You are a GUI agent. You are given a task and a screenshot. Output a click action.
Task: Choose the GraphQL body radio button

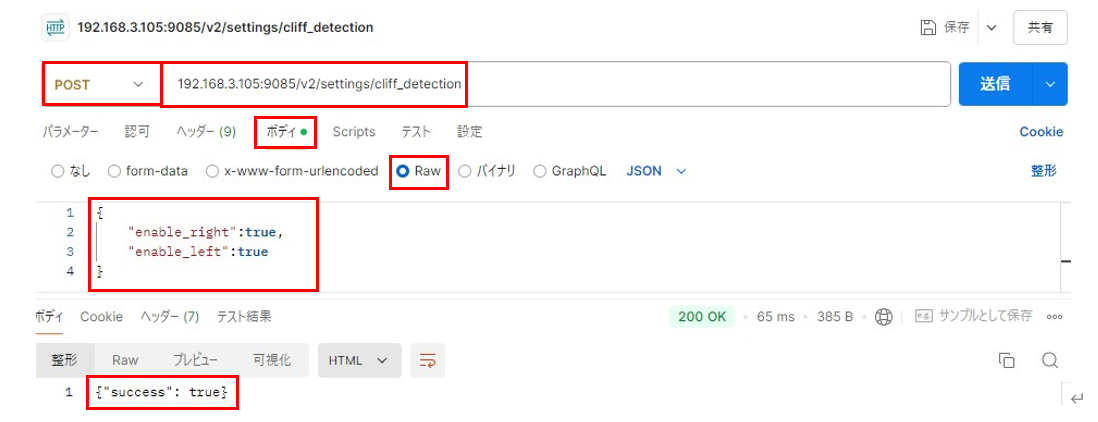pos(540,171)
